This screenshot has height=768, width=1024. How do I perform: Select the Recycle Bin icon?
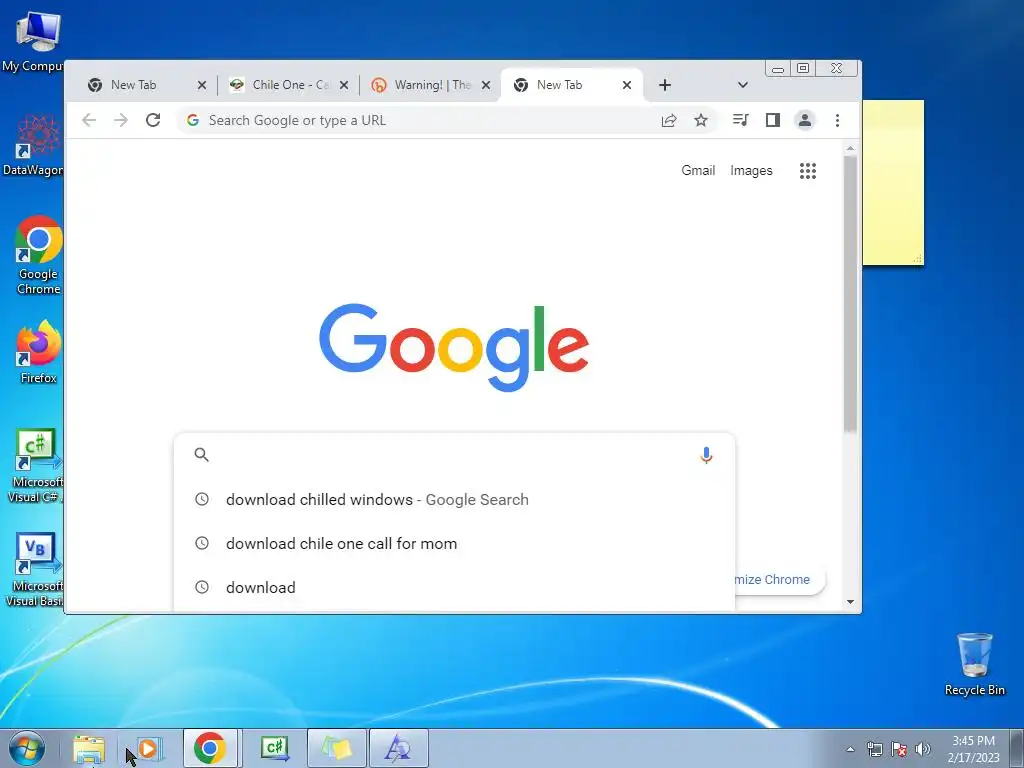tap(974, 664)
